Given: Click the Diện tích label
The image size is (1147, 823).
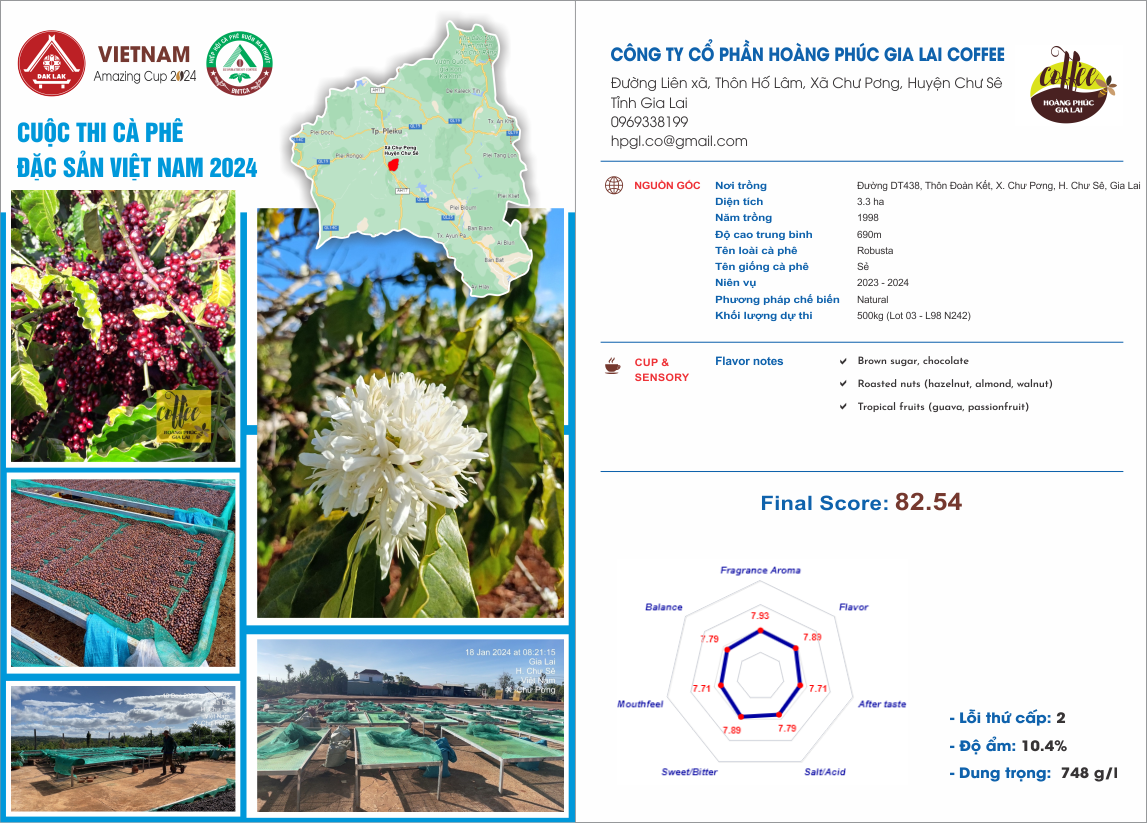Looking at the screenshot, I should [x=739, y=202].
